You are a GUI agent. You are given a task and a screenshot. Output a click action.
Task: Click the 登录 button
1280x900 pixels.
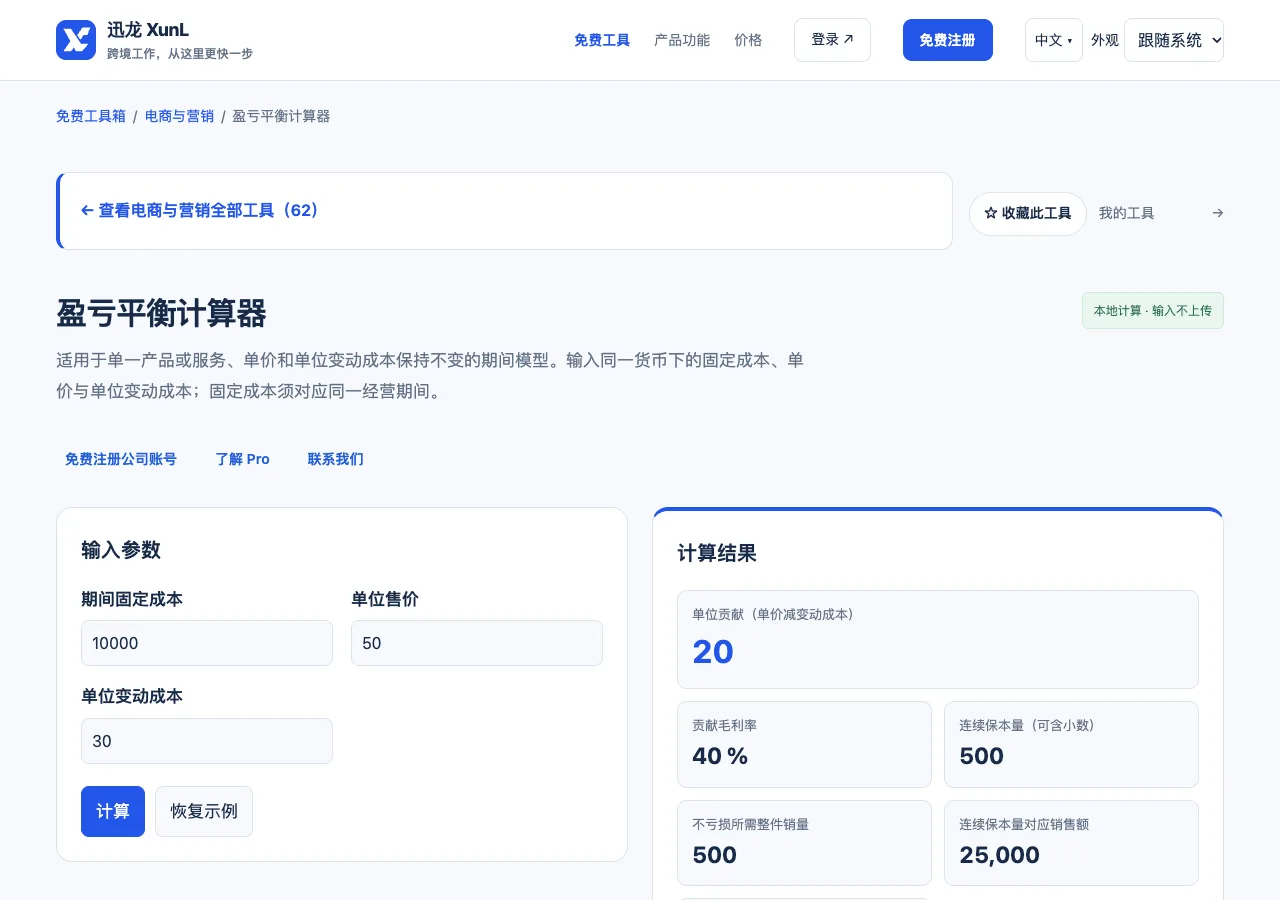(832, 40)
